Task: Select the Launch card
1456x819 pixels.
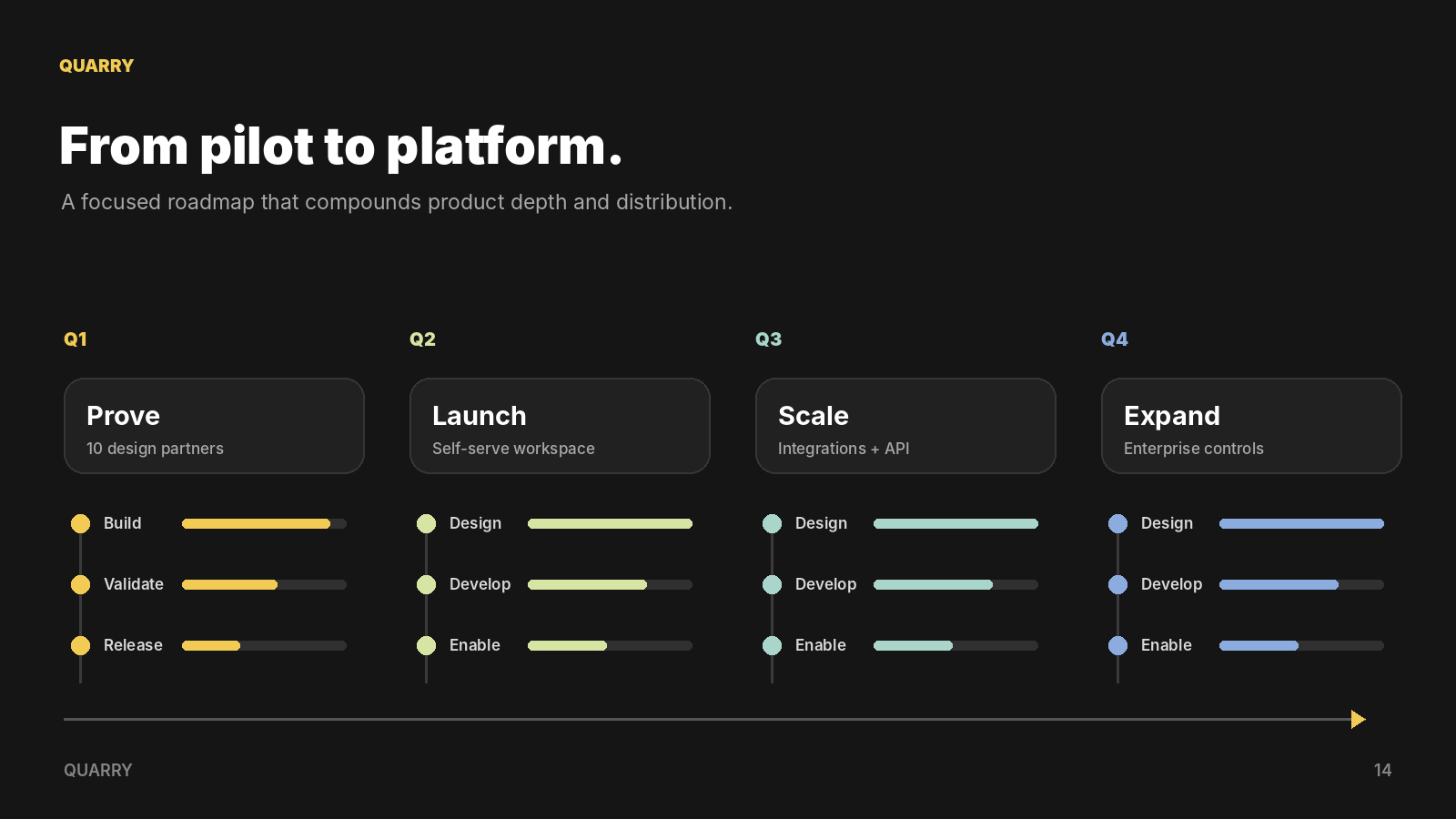Action: 560,426
